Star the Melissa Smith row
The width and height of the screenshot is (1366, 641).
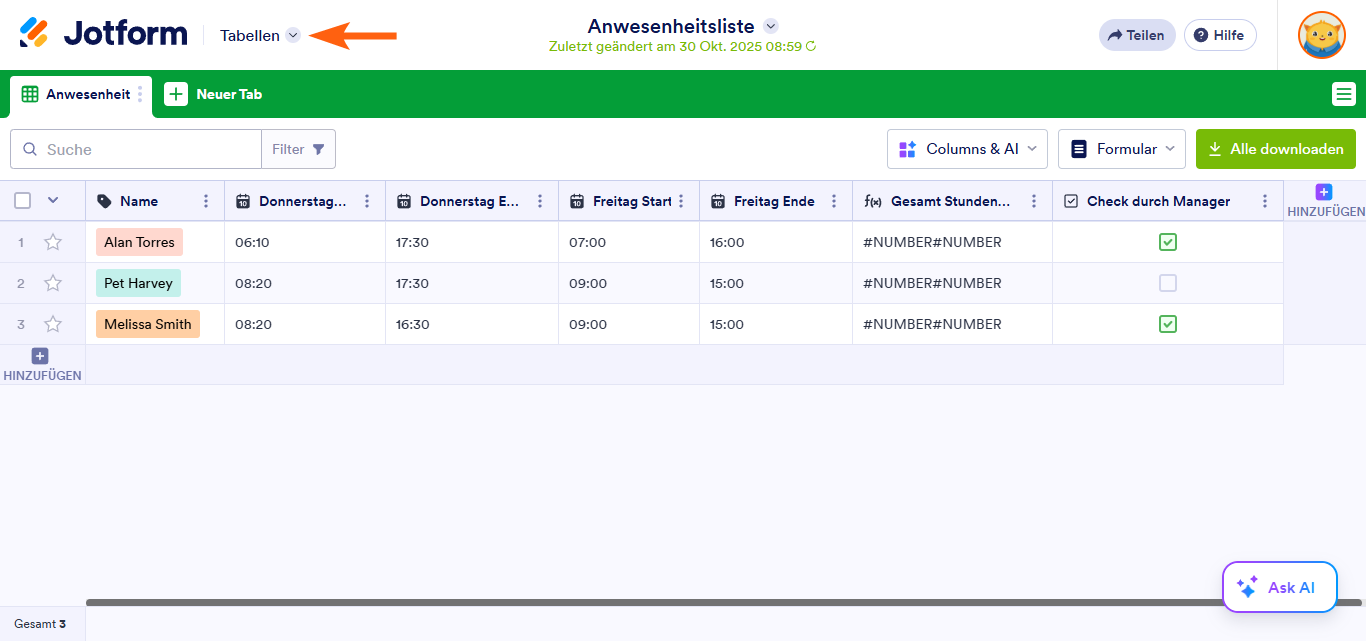pos(53,324)
